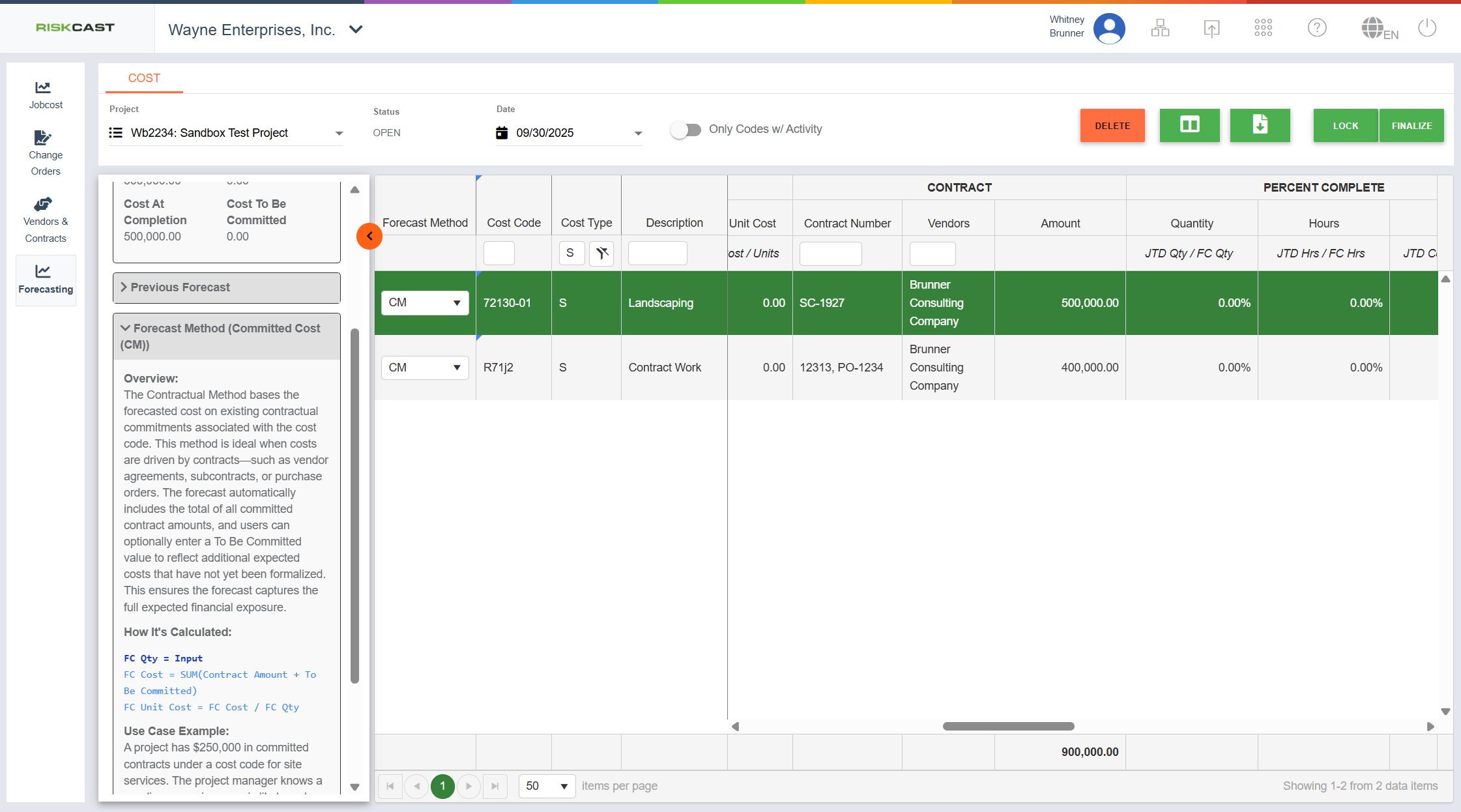Viewport: 1461px width, 812px height.
Task: Open the Jobcost sidebar section
Action: 46,94
